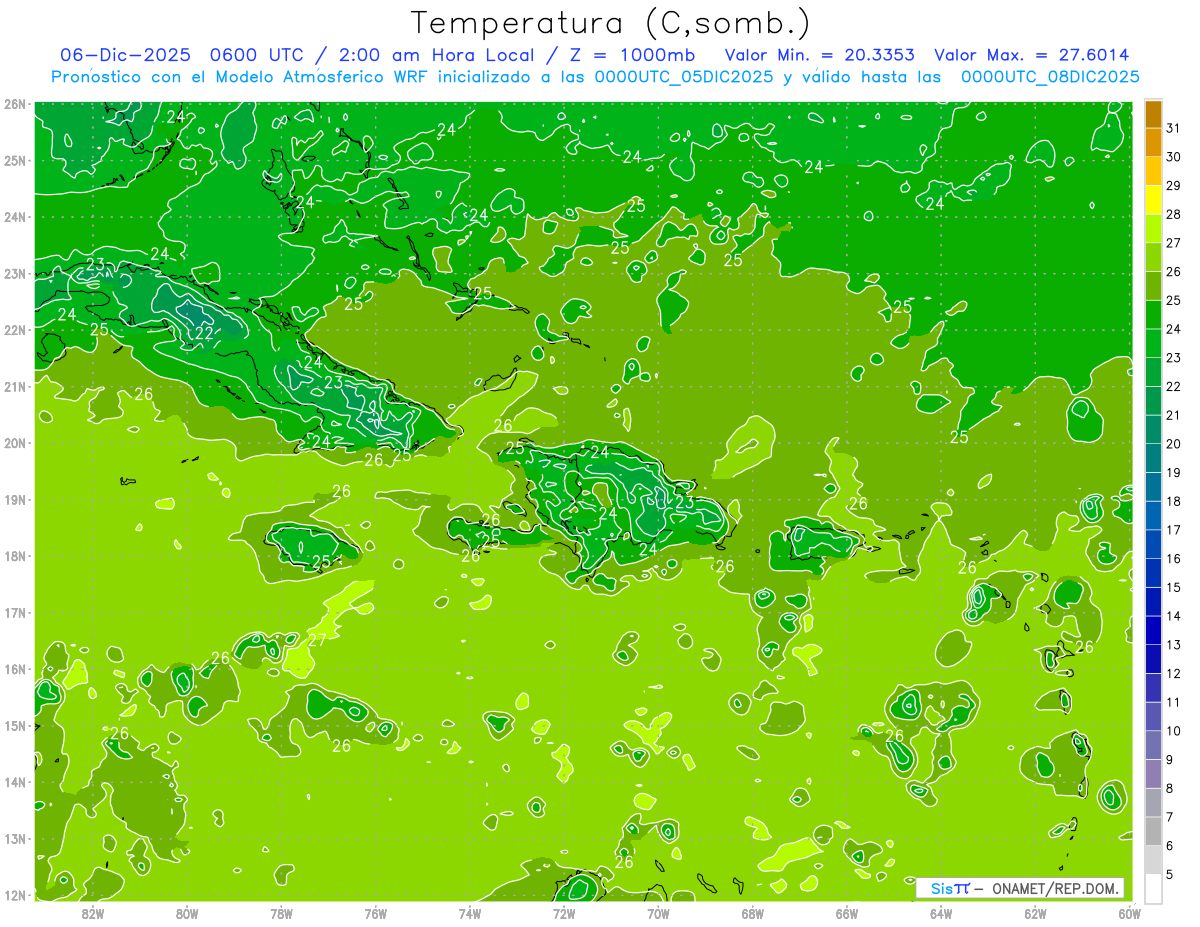The image size is (1200, 927).
Task: Click the '20N' latitude axis label
Action: (16, 443)
